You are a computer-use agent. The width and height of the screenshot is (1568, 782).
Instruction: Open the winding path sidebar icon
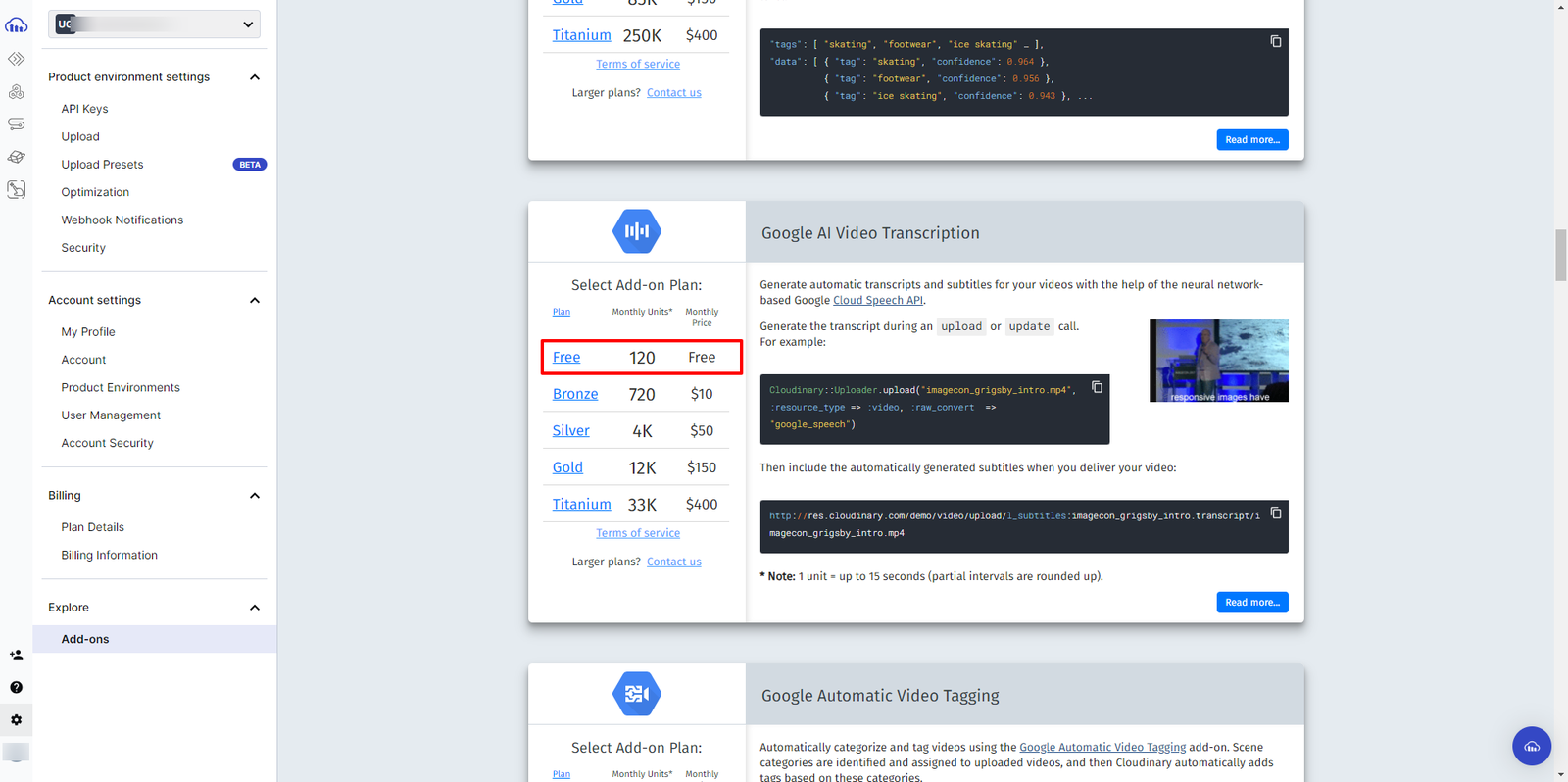click(17, 124)
